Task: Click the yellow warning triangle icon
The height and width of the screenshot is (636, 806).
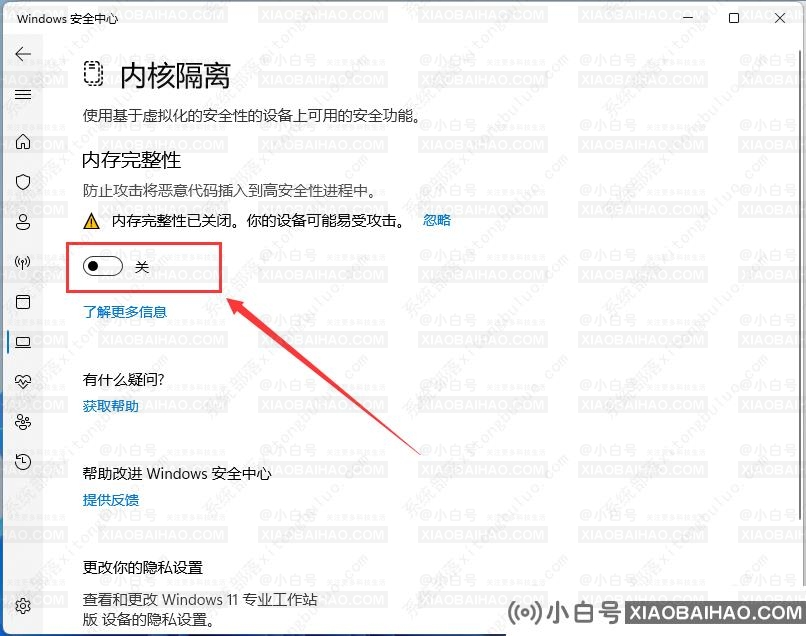Action: click(91, 221)
